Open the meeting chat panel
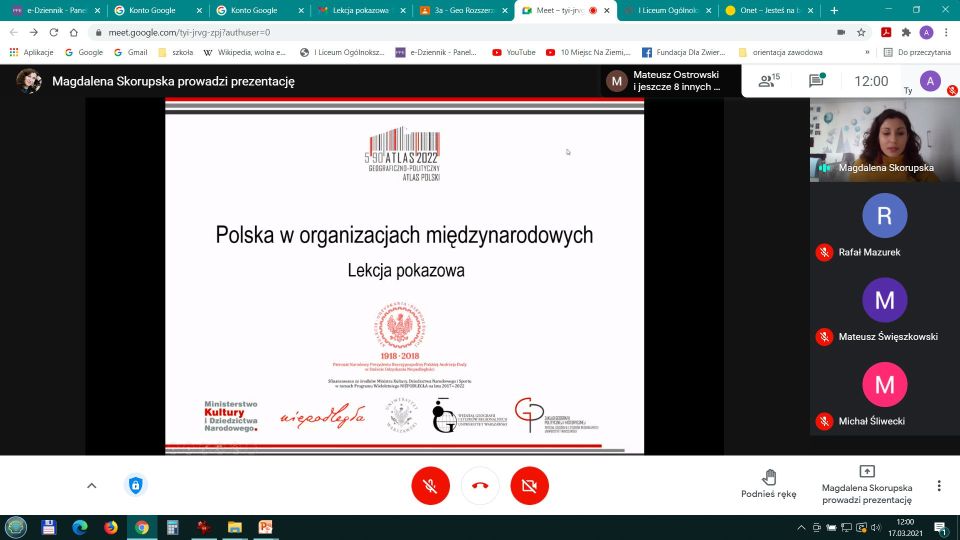This screenshot has width=960, height=540. [x=816, y=81]
